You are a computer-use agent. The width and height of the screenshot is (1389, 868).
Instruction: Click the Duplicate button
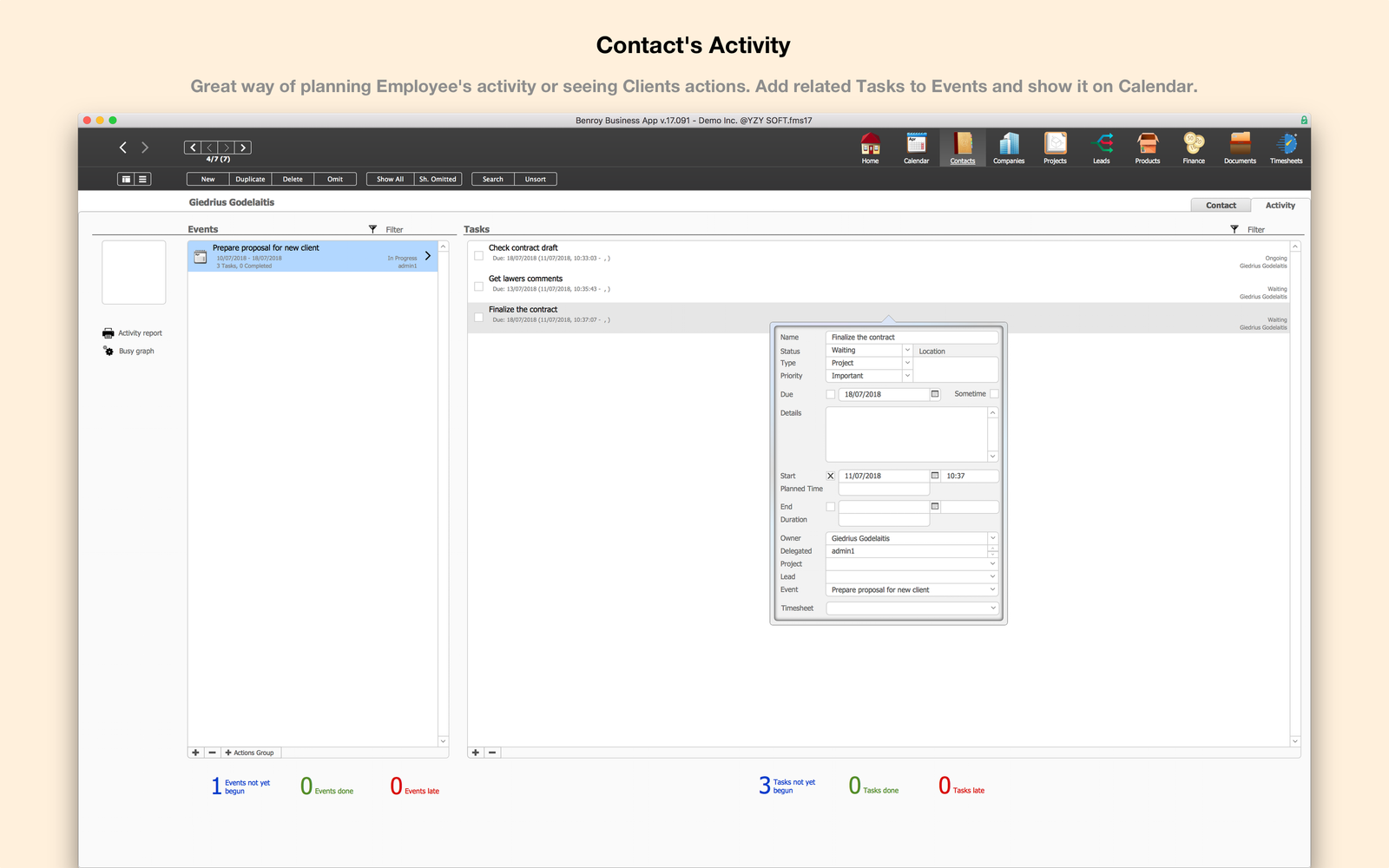click(x=250, y=180)
